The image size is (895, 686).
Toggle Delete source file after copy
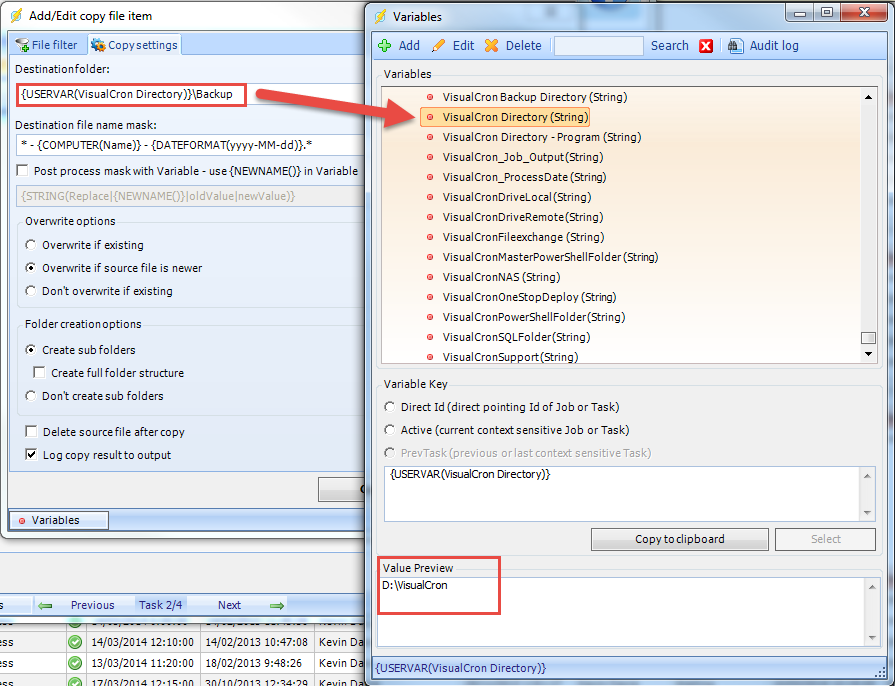pyautogui.click(x=31, y=432)
